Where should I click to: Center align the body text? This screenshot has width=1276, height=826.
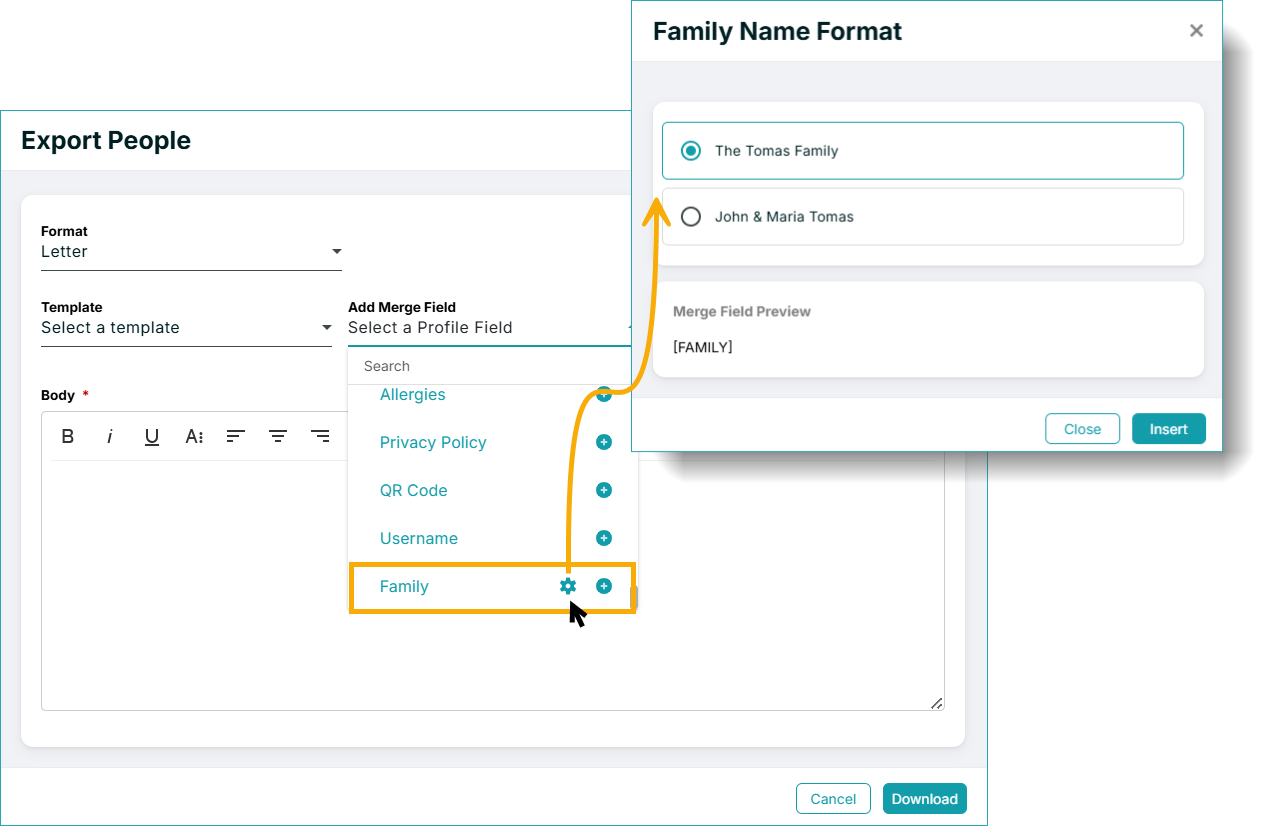tap(278, 436)
